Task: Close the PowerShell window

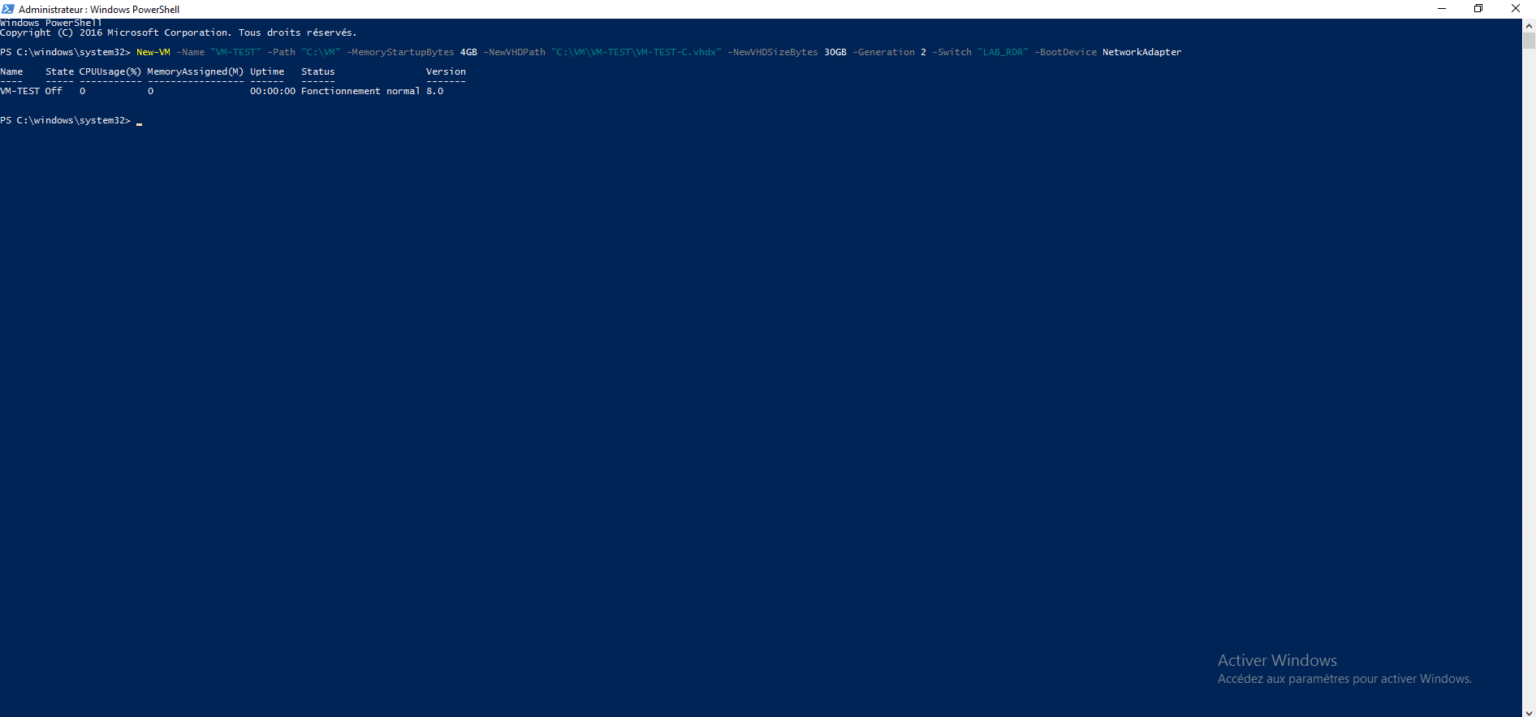Action: [x=1515, y=8]
